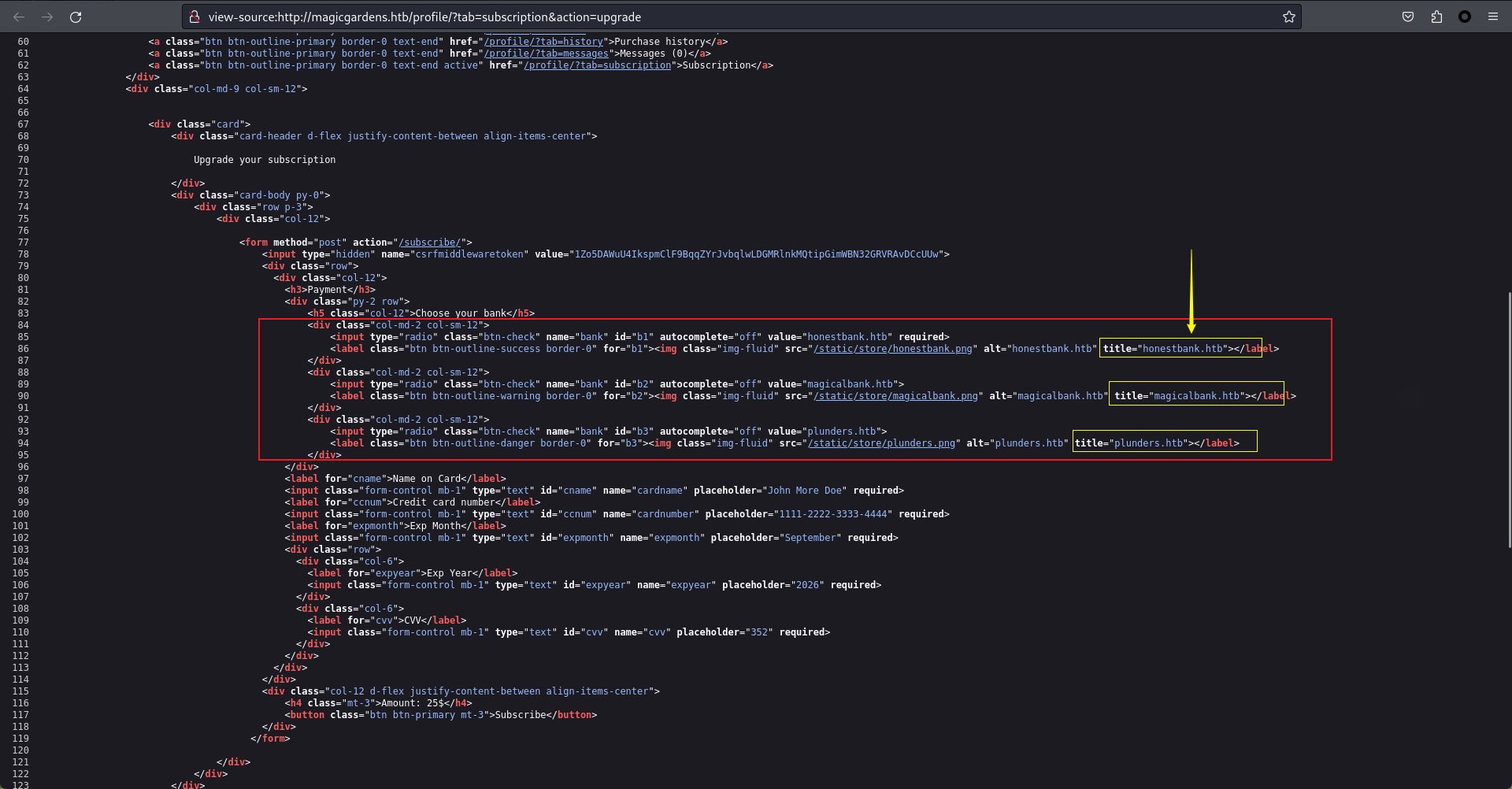Image resolution: width=1512 pixels, height=789 pixels.
Task: Open the /static/store/honestbank.png link
Action: (893, 349)
